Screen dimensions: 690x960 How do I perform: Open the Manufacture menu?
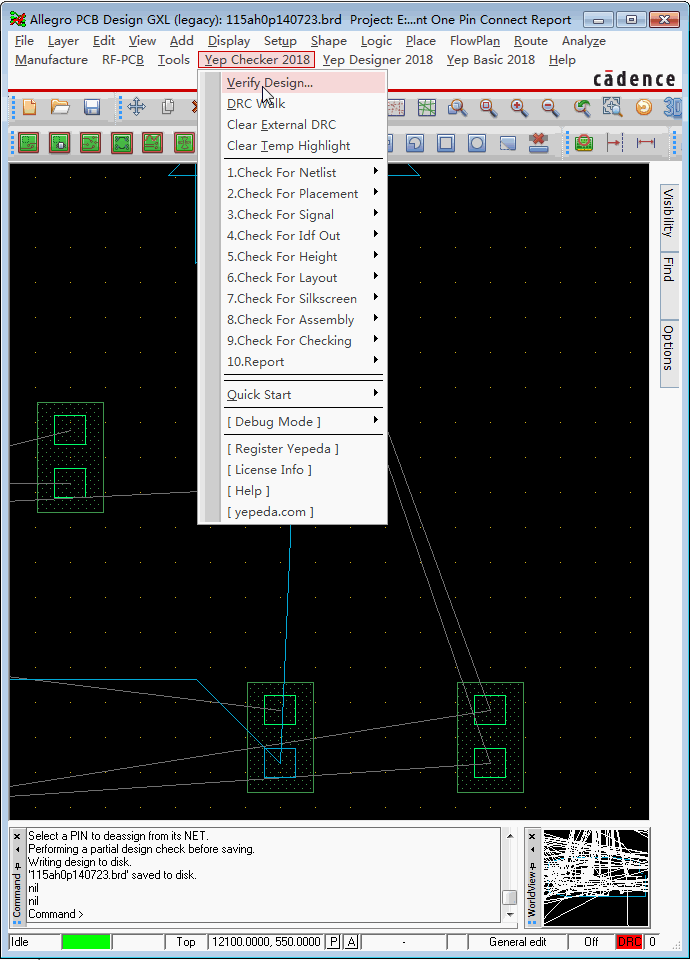coord(51,60)
